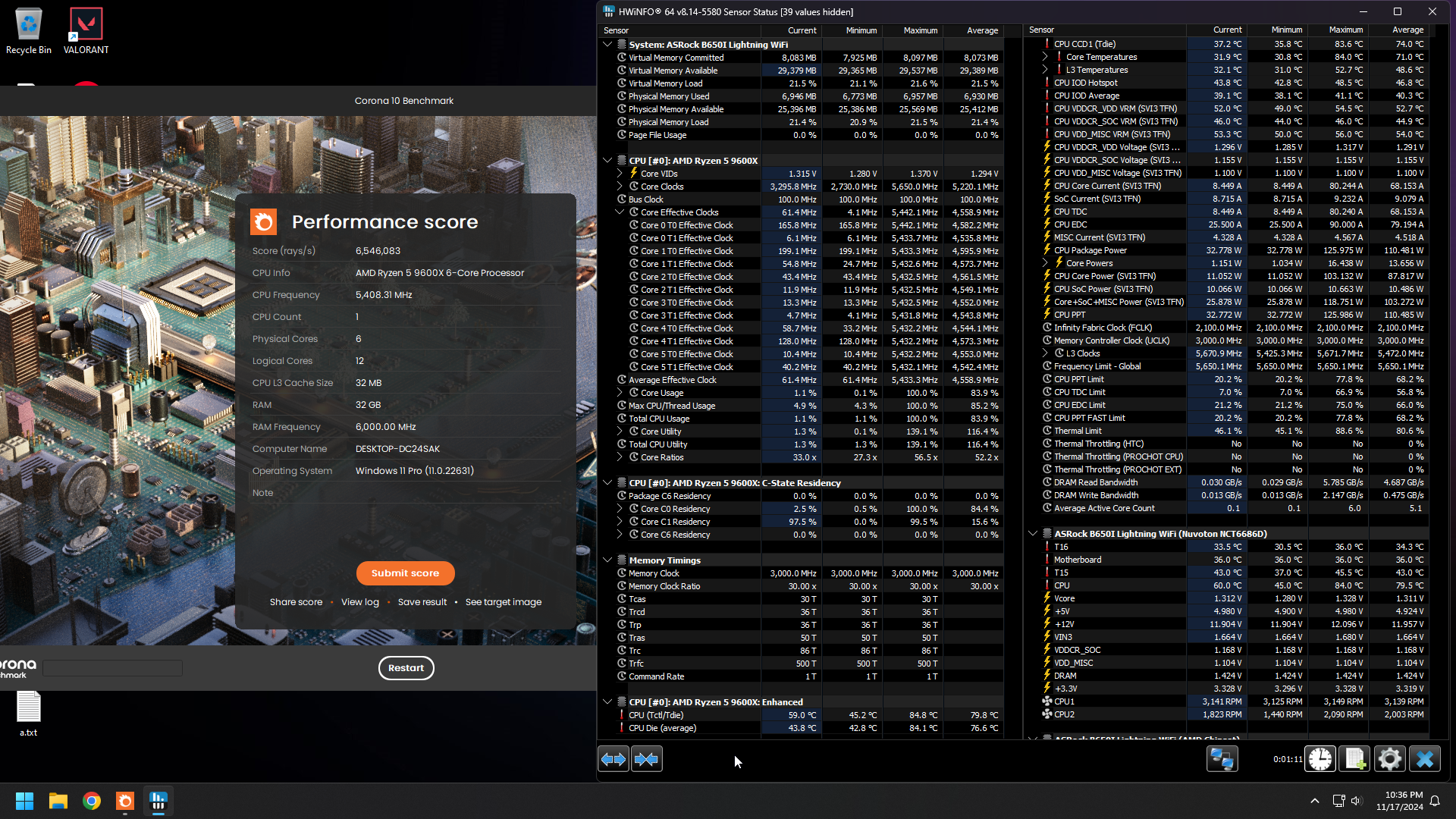Collapse the Core Effective Clocks row
This screenshot has width=1456, height=819.
click(620, 212)
